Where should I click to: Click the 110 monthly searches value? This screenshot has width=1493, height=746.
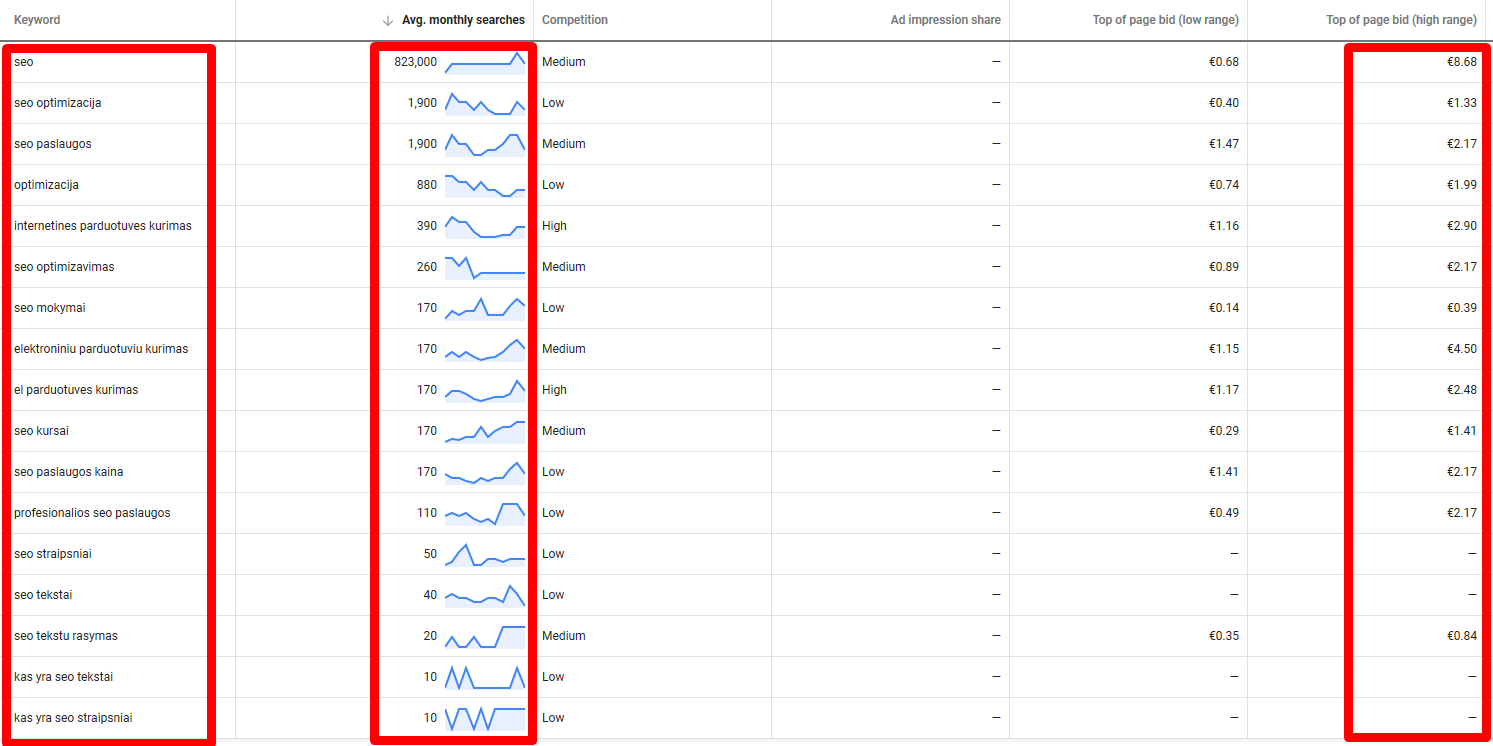click(427, 513)
